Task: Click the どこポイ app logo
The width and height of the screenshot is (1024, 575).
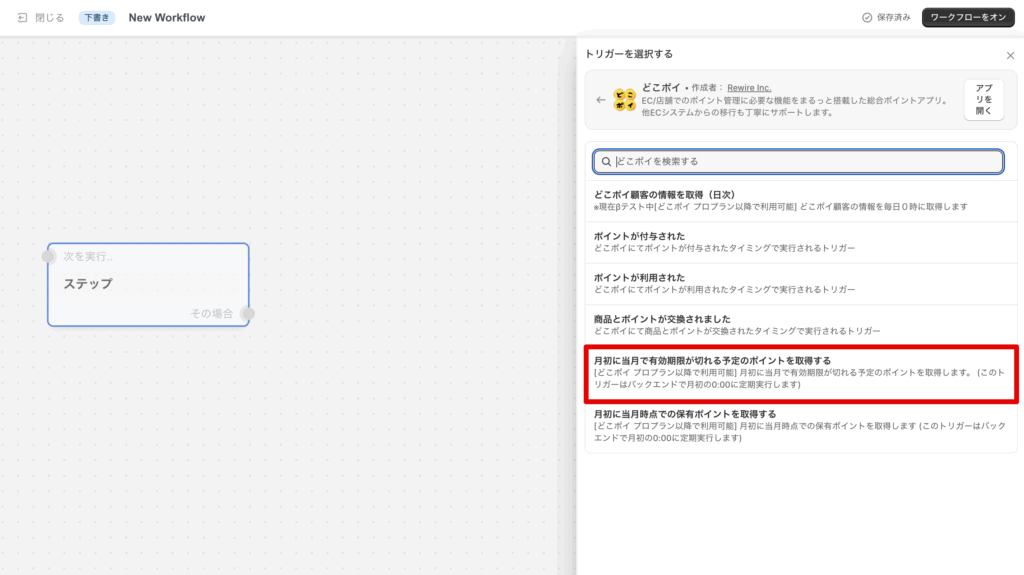Action: [x=624, y=99]
